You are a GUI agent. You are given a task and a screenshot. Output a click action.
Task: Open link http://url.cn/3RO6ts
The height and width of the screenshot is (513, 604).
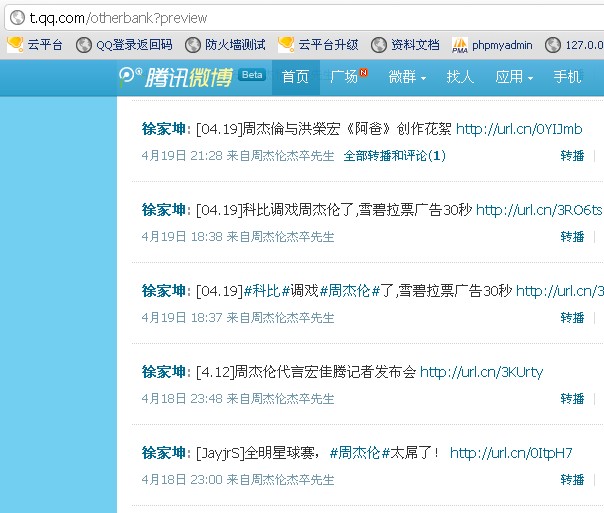coord(539,210)
